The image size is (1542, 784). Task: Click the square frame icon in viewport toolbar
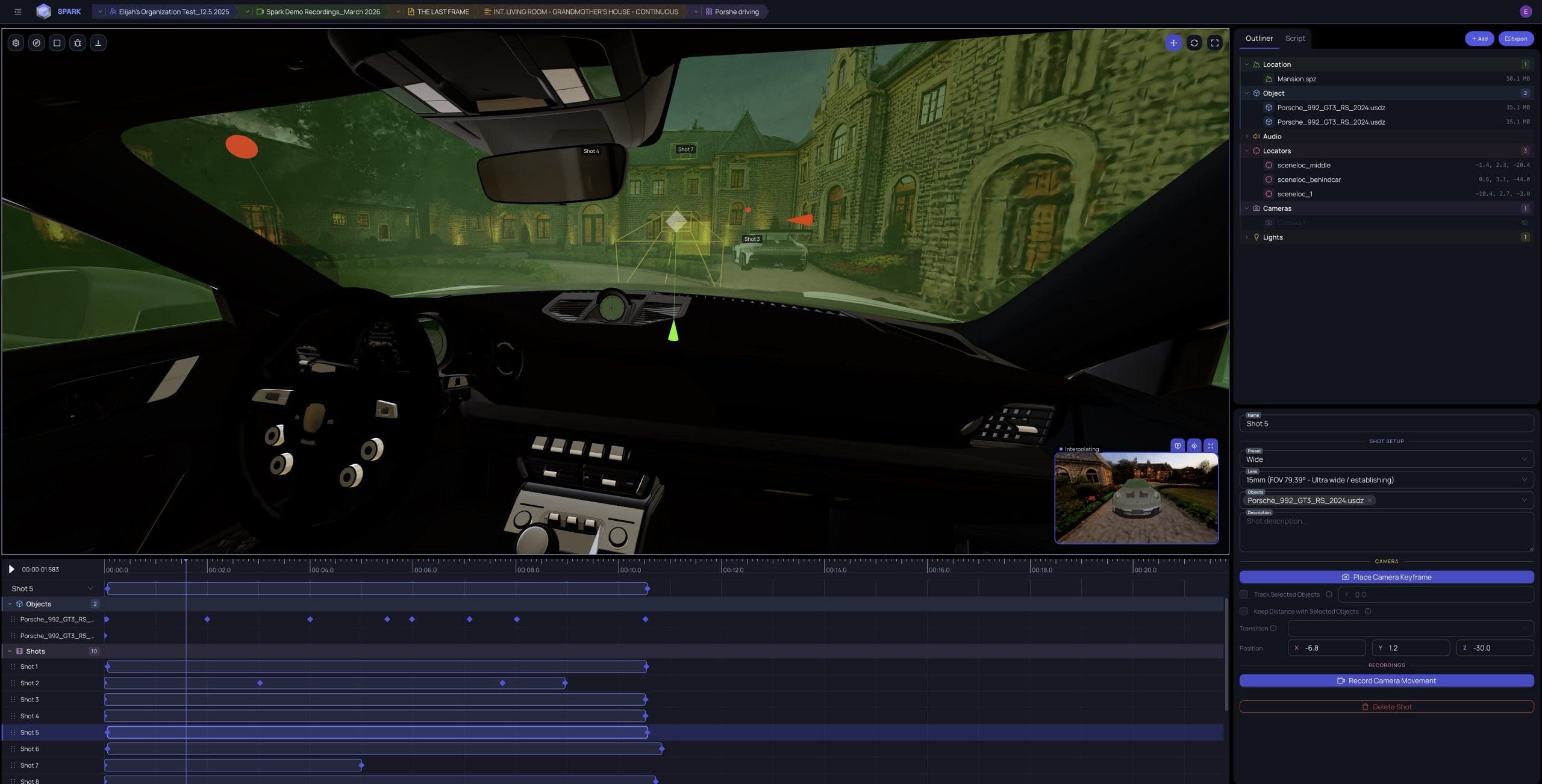coord(57,43)
